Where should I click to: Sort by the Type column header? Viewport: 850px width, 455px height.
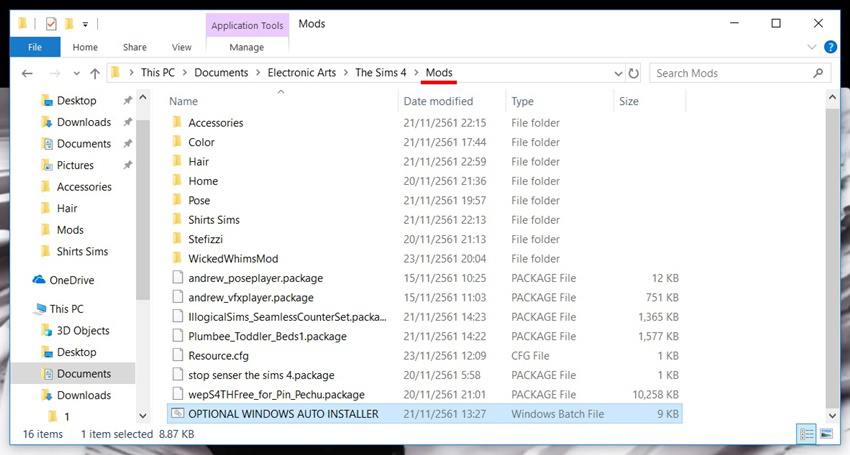coord(522,101)
